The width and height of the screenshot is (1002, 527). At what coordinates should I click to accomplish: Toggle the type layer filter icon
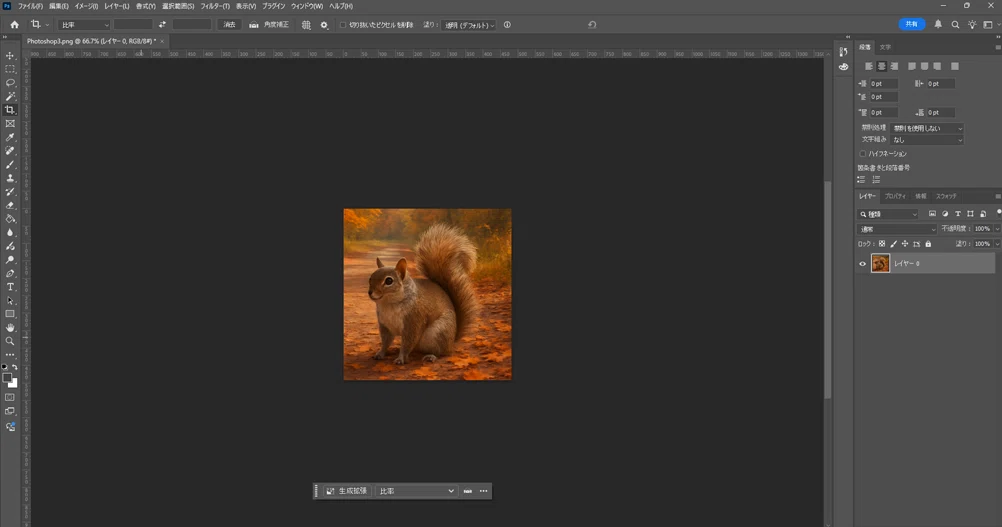click(x=957, y=214)
